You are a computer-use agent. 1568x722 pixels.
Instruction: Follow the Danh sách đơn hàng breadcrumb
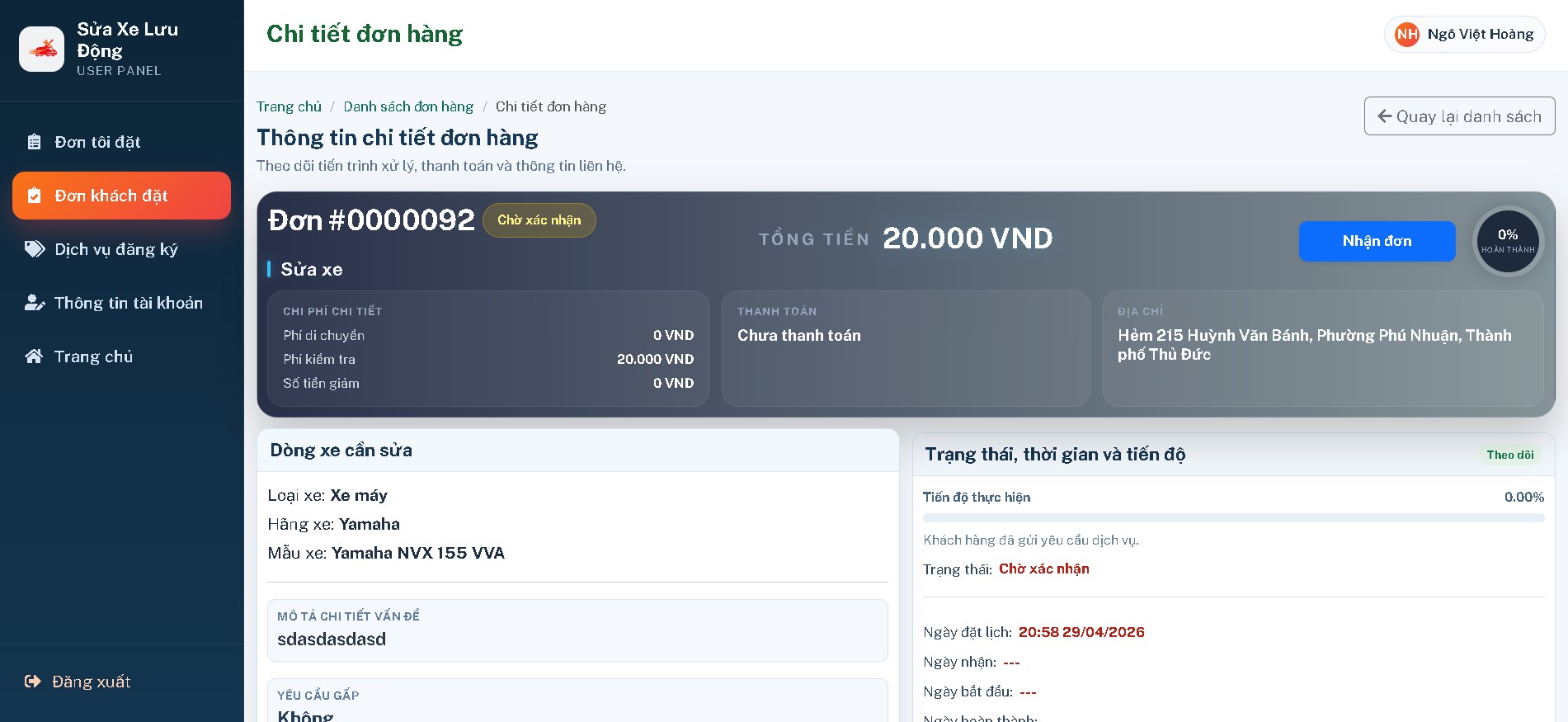pyautogui.click(x=408, y=106)
